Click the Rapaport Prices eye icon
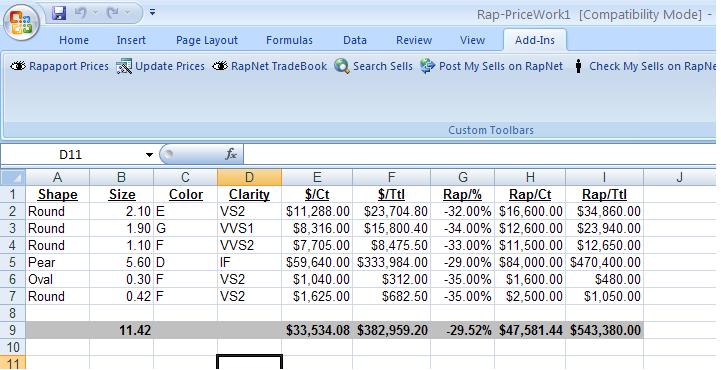The height and width of the screenshot is (370, 721). pos(18,66)
